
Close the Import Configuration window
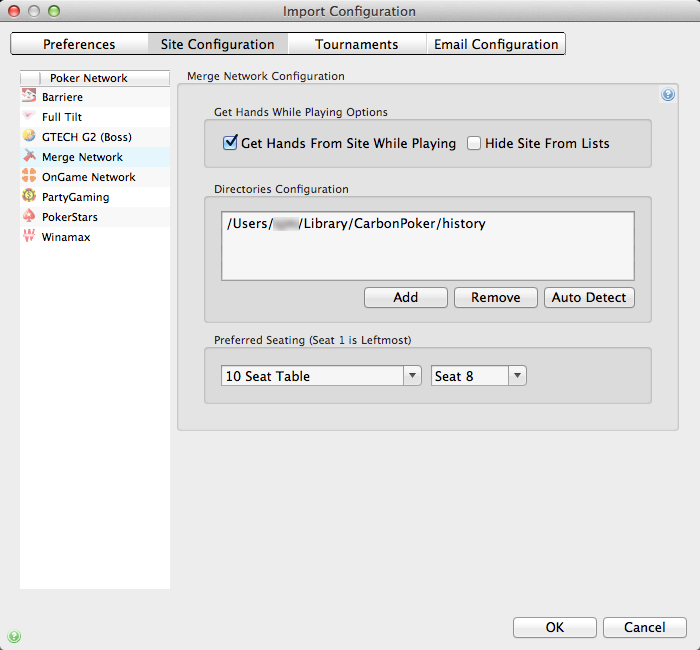tap(14, 11)
